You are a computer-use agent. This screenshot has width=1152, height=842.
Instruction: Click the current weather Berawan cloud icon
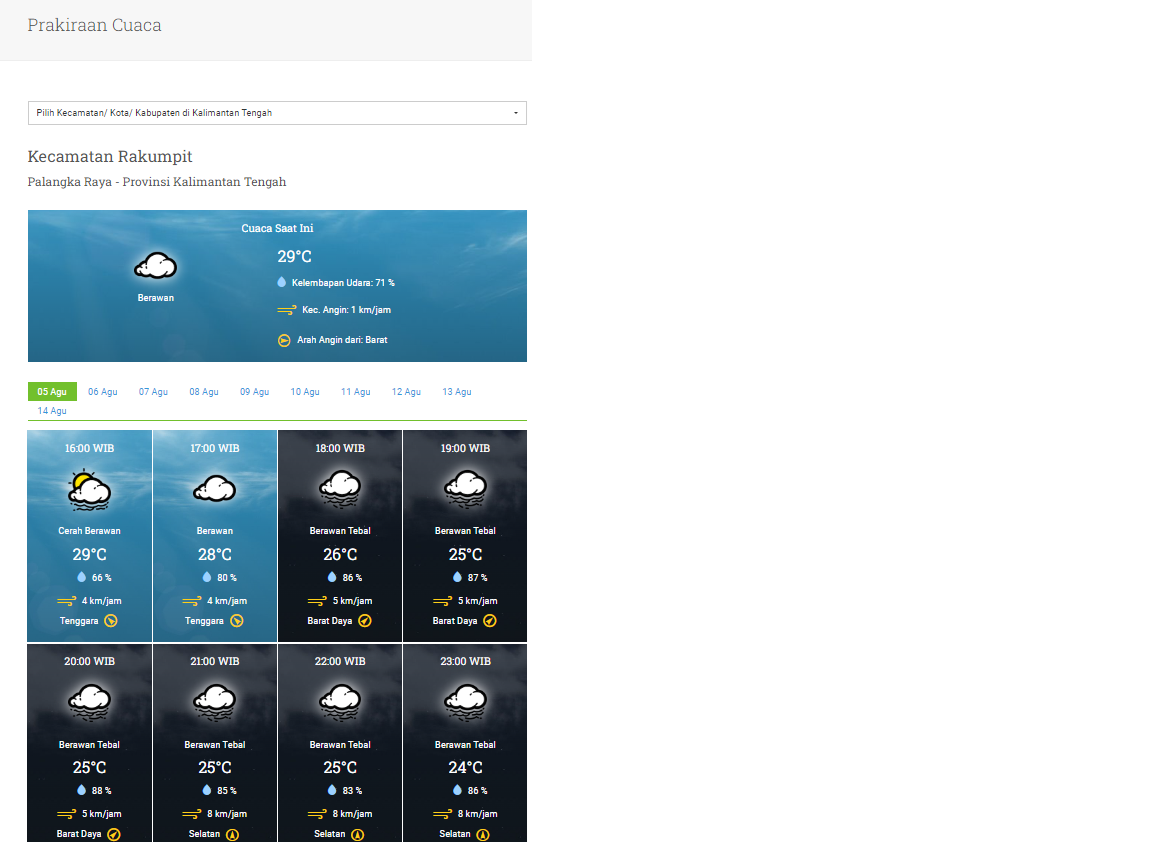point(156,266)
